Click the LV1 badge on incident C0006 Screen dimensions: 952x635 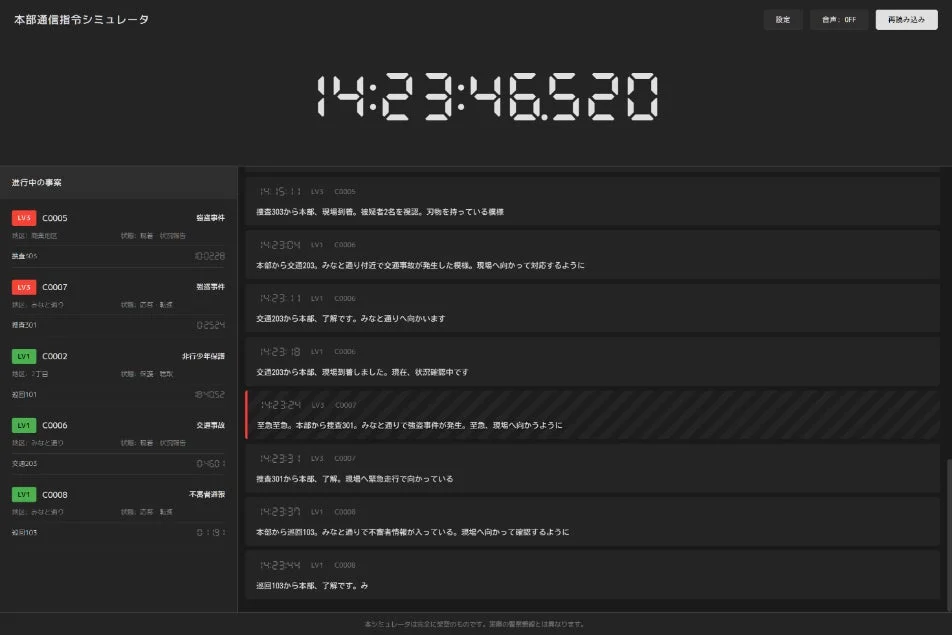(22, 425)
